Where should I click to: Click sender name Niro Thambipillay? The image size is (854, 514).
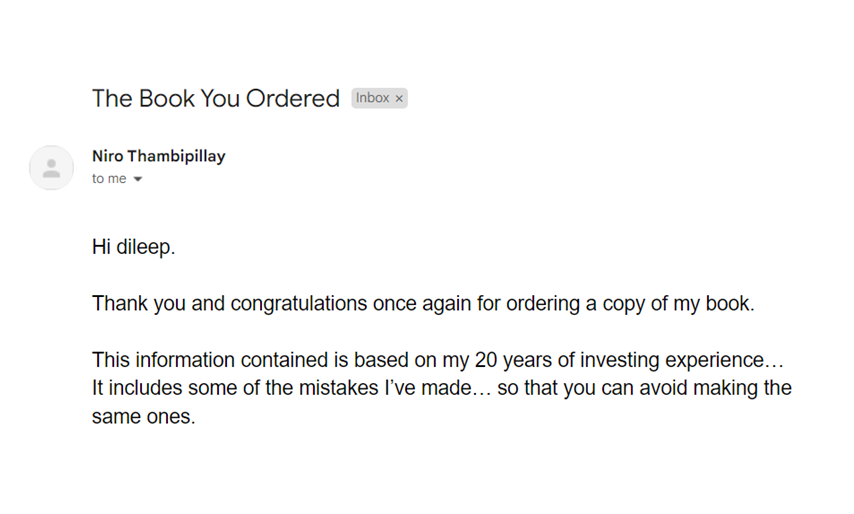coord(158,156)
